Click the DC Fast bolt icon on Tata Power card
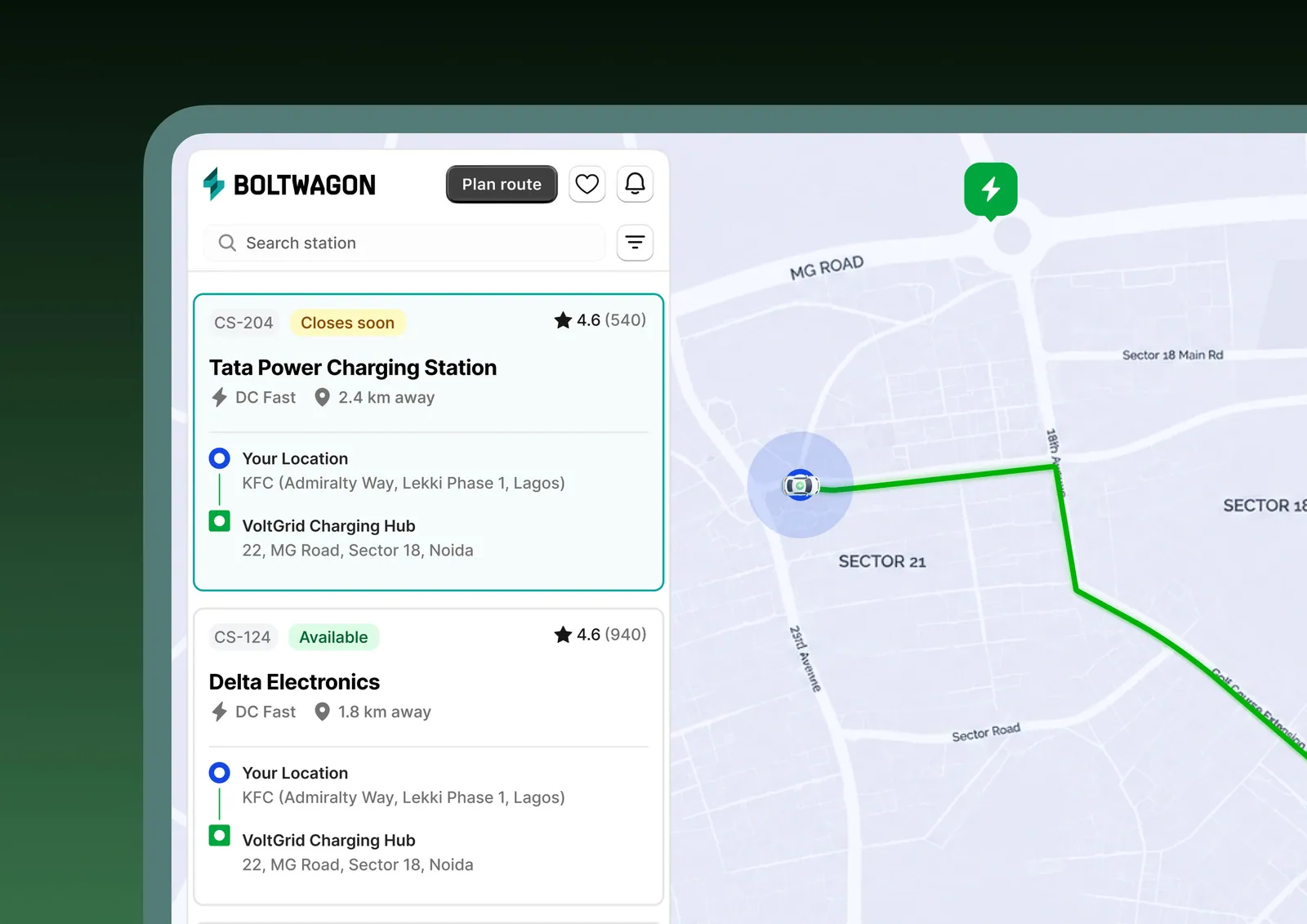Viewport: 1307px width, 924px height. [219, 398]
